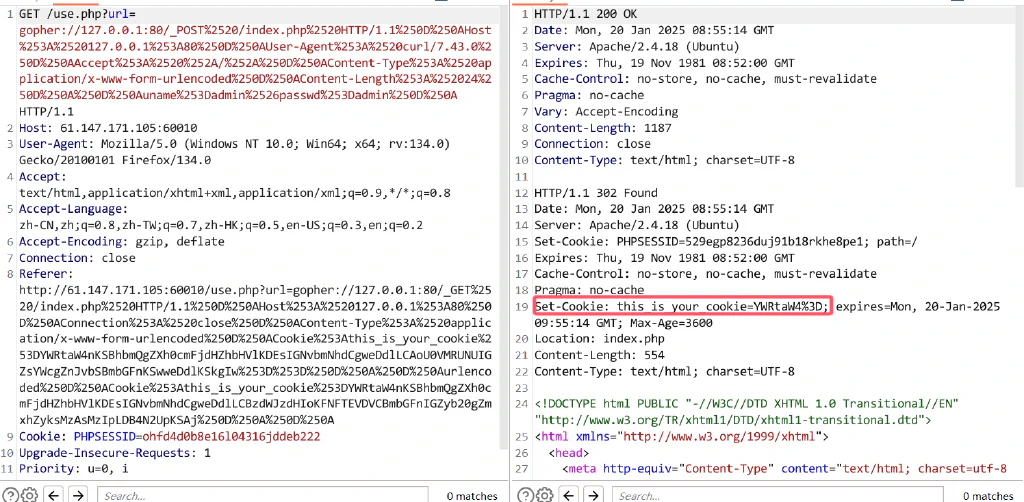Click "Connection: close" on response line 9
Image resolution: width=1024 pixels, height=502 pixels.
point(592,144)
